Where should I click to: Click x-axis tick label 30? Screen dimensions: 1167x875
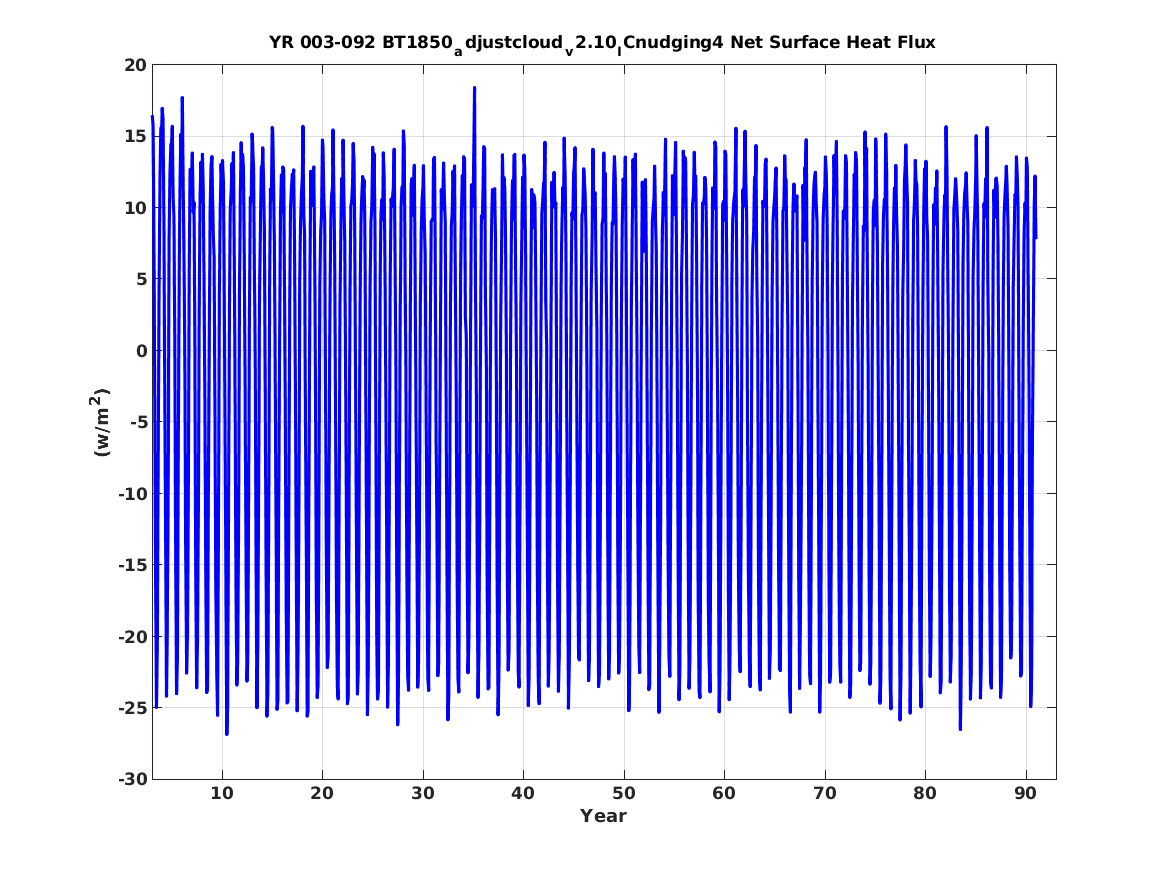click(423, 793)
